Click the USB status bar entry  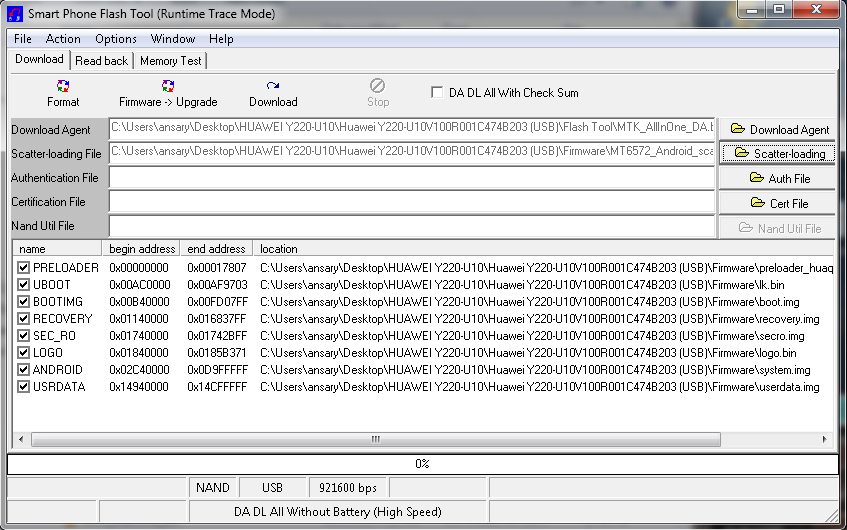click(x=272, y=487)
